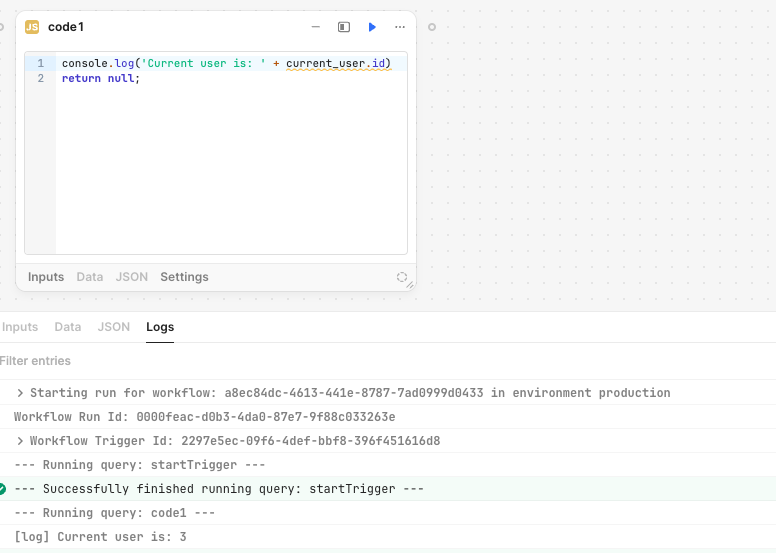Click the green success check icon in logs
The image size is (776, 553).
pyautogui.click(x=2, y=489)
